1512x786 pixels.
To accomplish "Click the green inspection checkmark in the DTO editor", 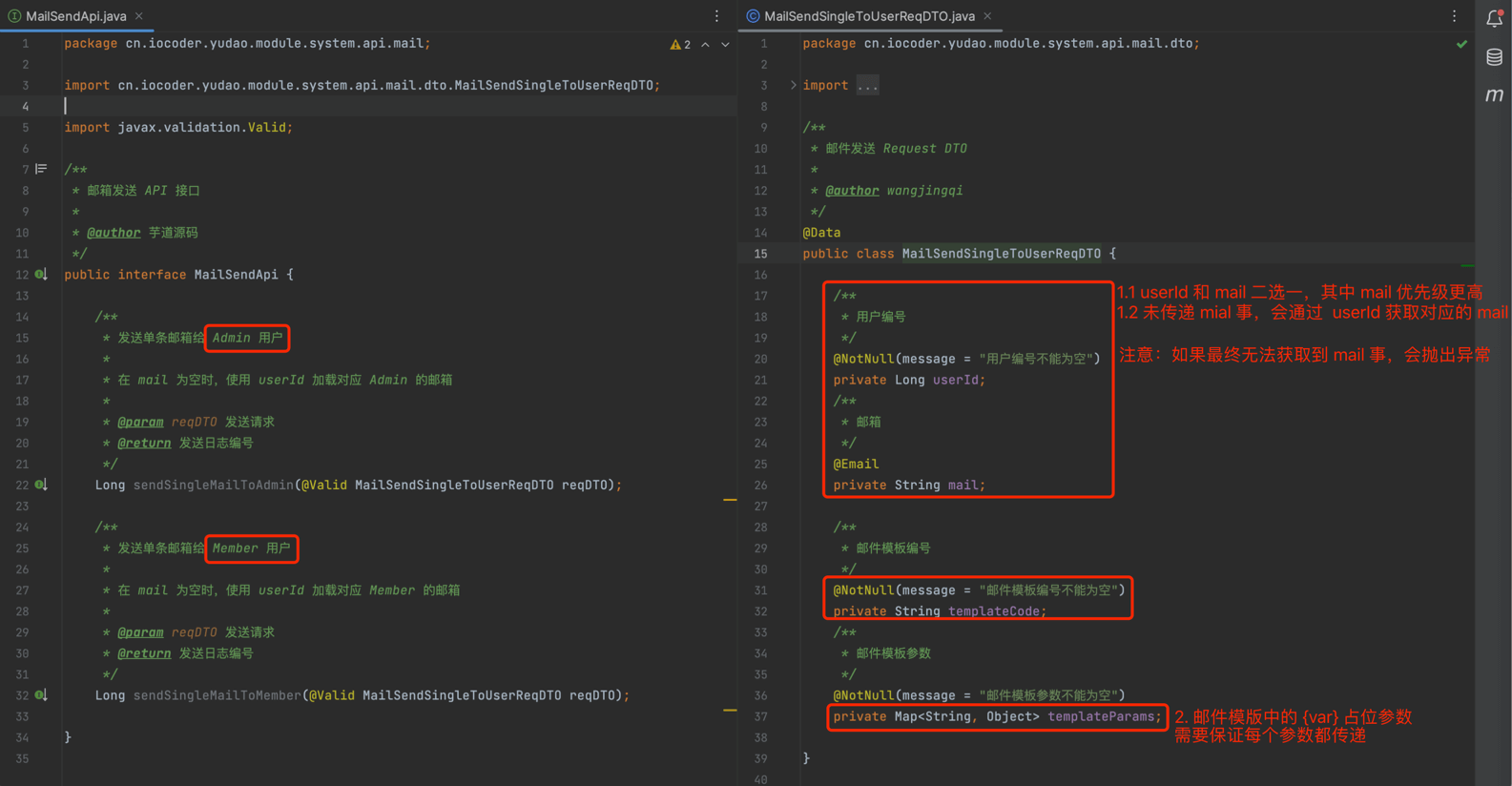I will (1461, 44).
